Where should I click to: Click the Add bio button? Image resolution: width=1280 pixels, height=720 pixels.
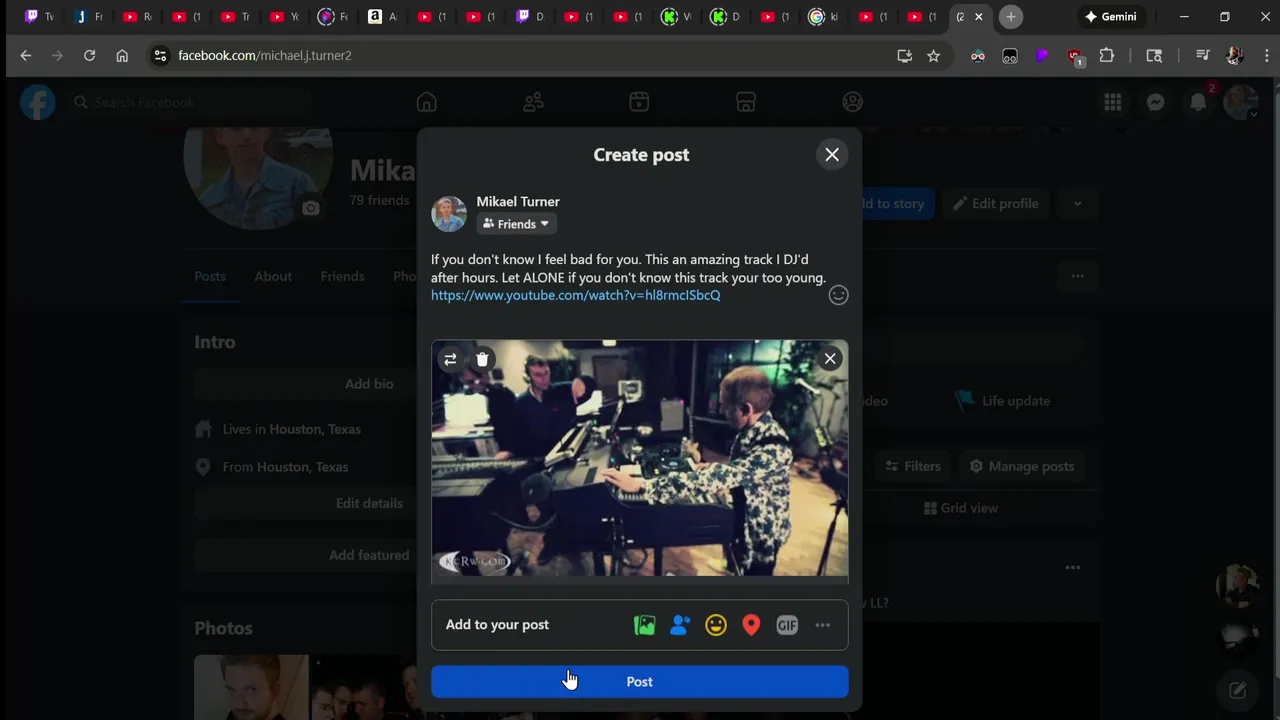tap(369, 384)
